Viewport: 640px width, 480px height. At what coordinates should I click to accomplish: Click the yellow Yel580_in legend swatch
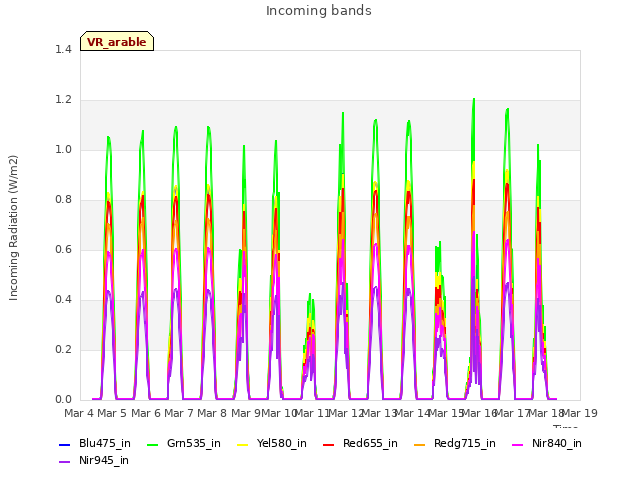243,444
